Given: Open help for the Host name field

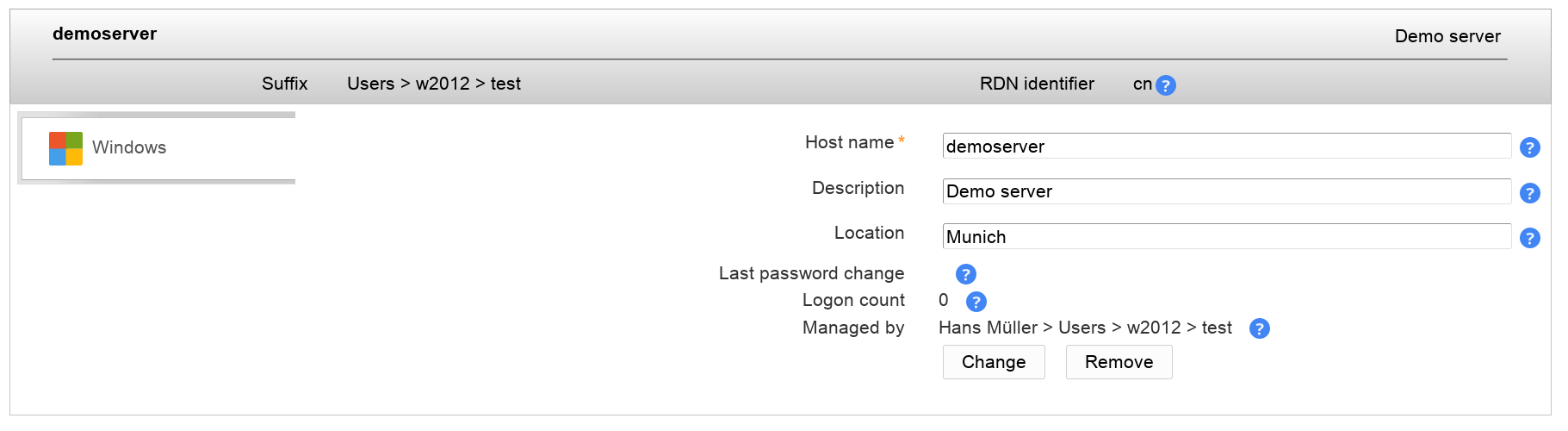Looking at the screenshot, I should tap(1529, 147).
